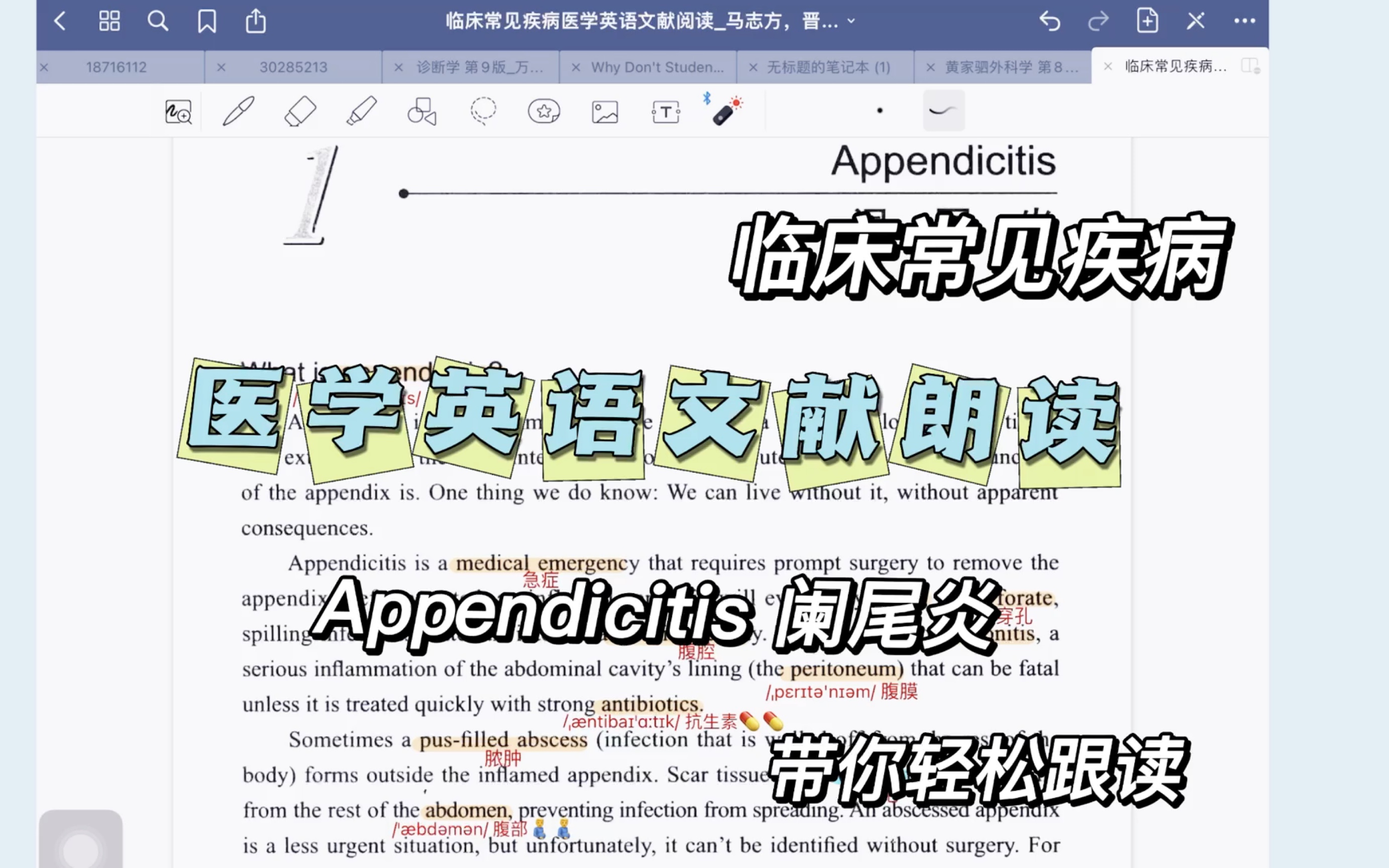Close the Why Don't Studen... tab
1389x868 pixels.
tap(576, 67)
